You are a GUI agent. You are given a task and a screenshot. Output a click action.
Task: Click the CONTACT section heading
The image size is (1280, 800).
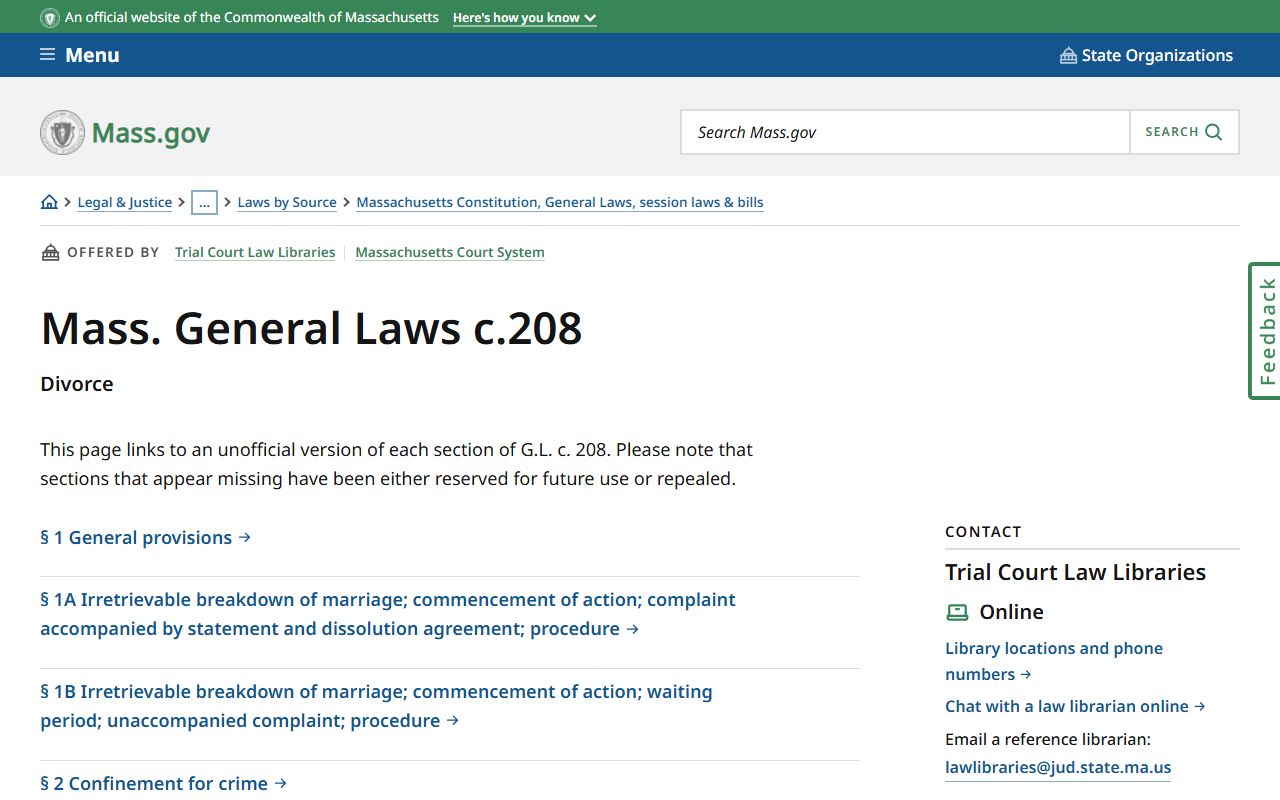click(983, 532)
